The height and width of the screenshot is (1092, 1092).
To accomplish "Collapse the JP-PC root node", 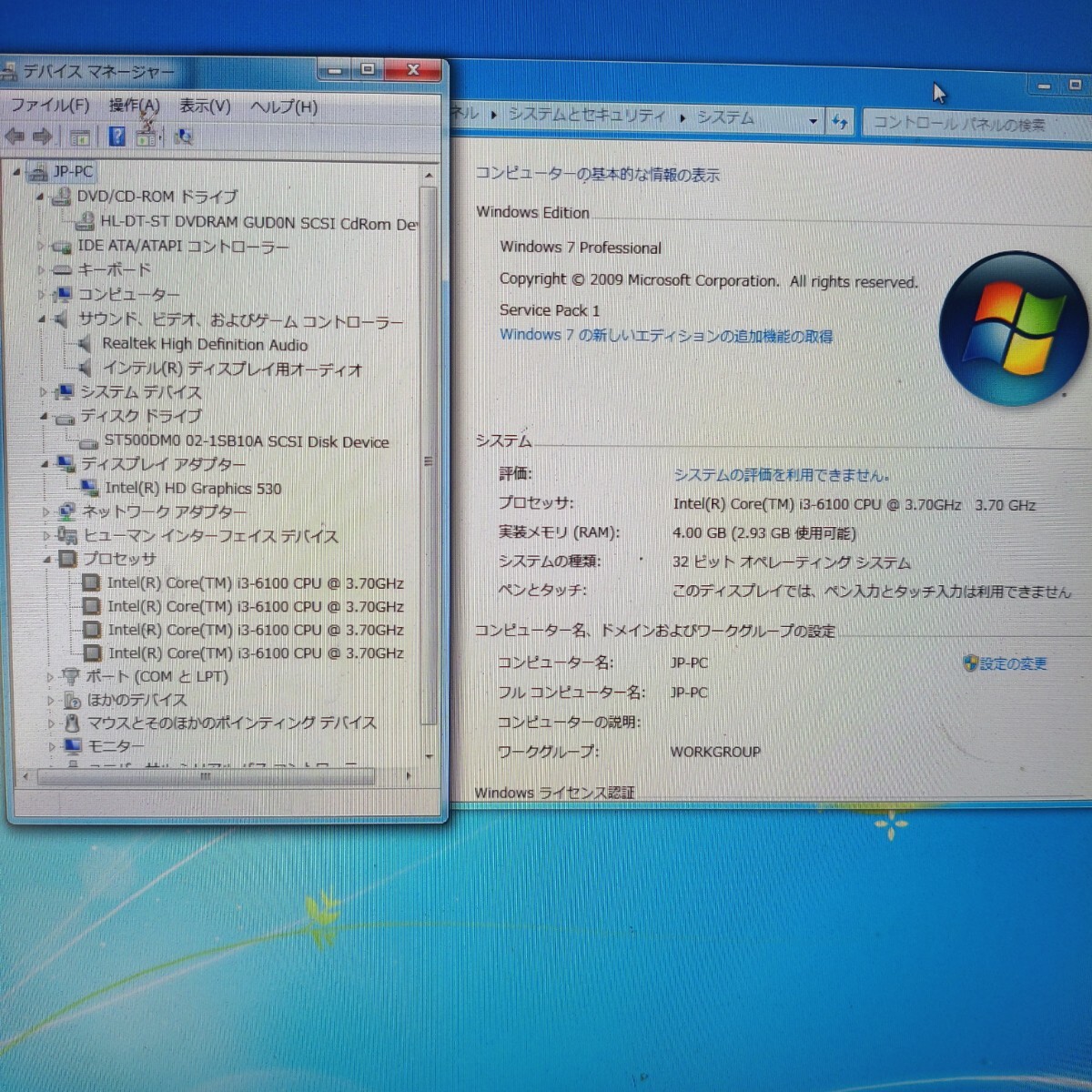I will click(x=16, y=171).
